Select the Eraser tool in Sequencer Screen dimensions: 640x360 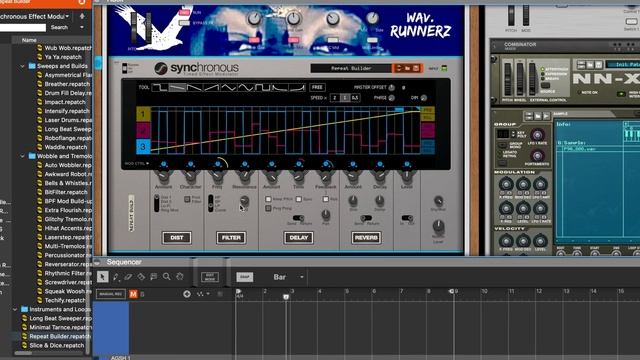tap(128, 277)
